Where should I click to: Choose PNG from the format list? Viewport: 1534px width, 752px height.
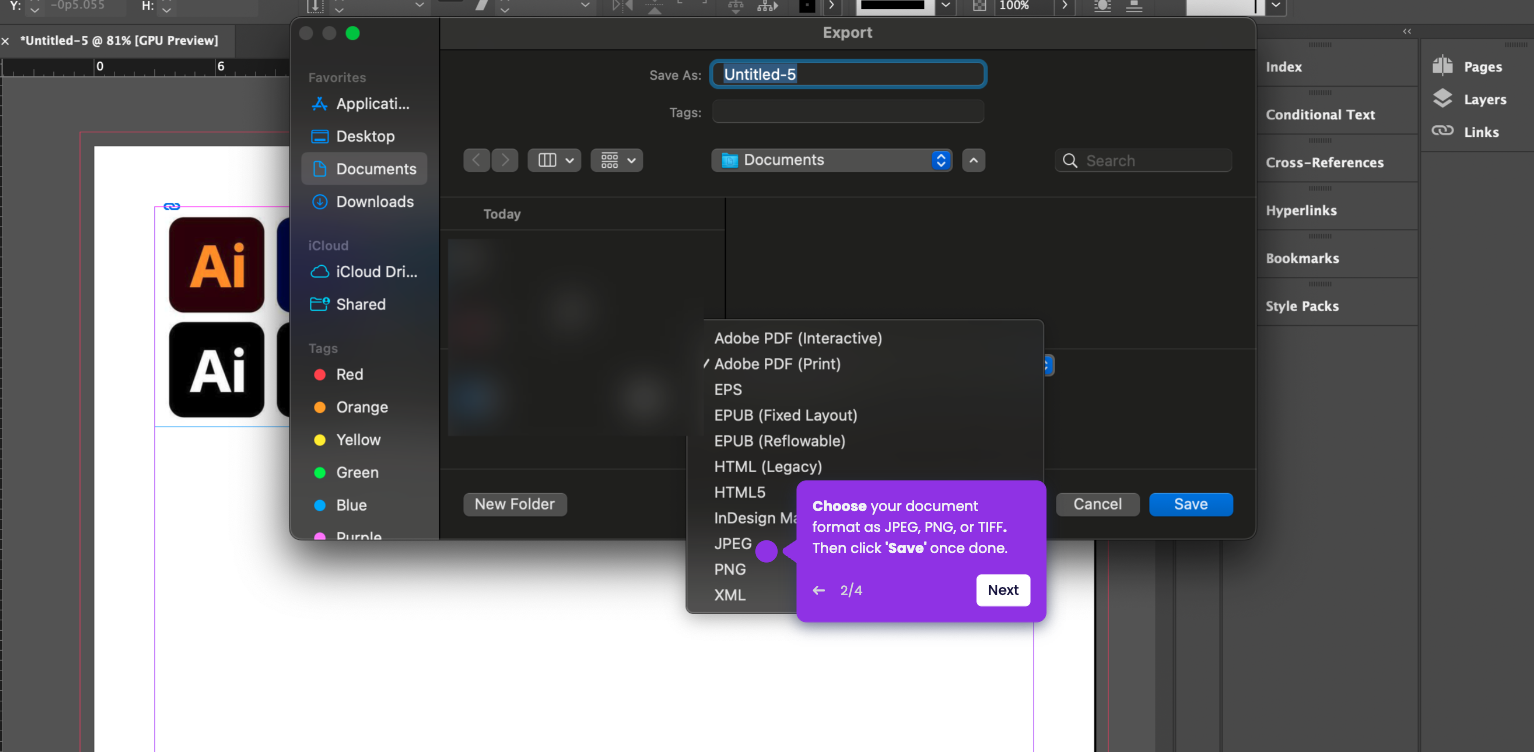[731, 569]
